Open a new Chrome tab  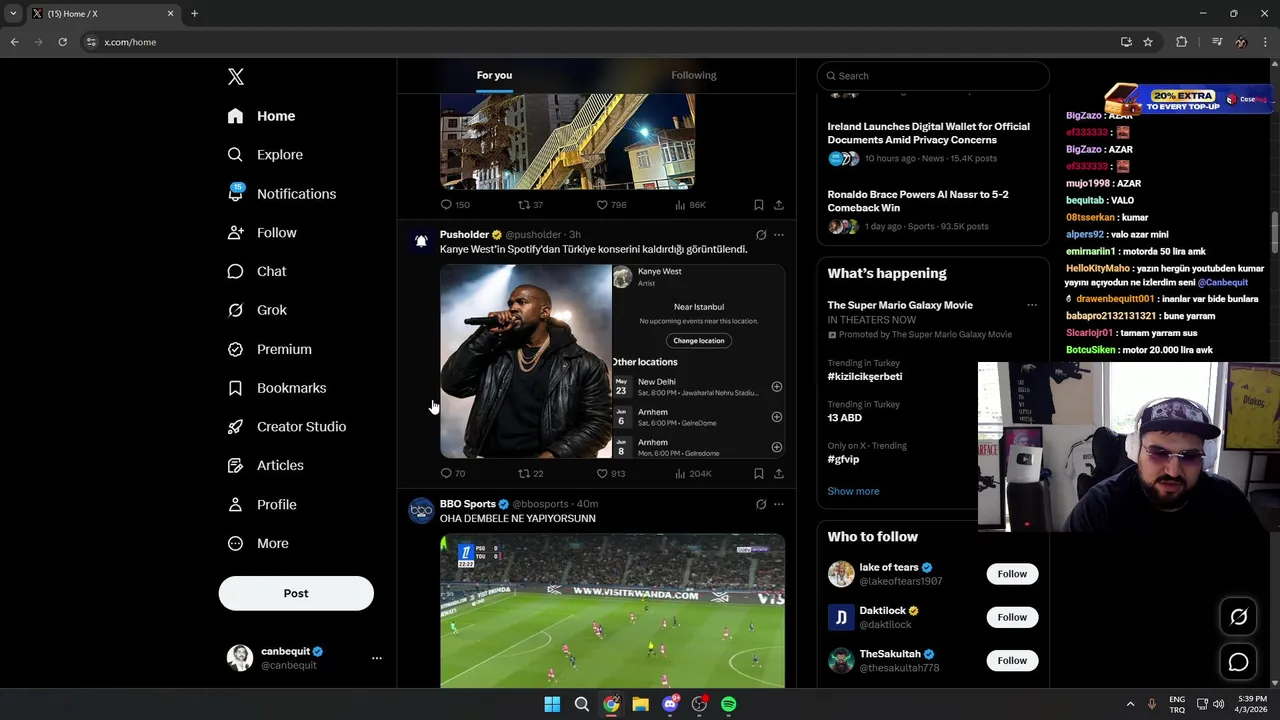194,14
